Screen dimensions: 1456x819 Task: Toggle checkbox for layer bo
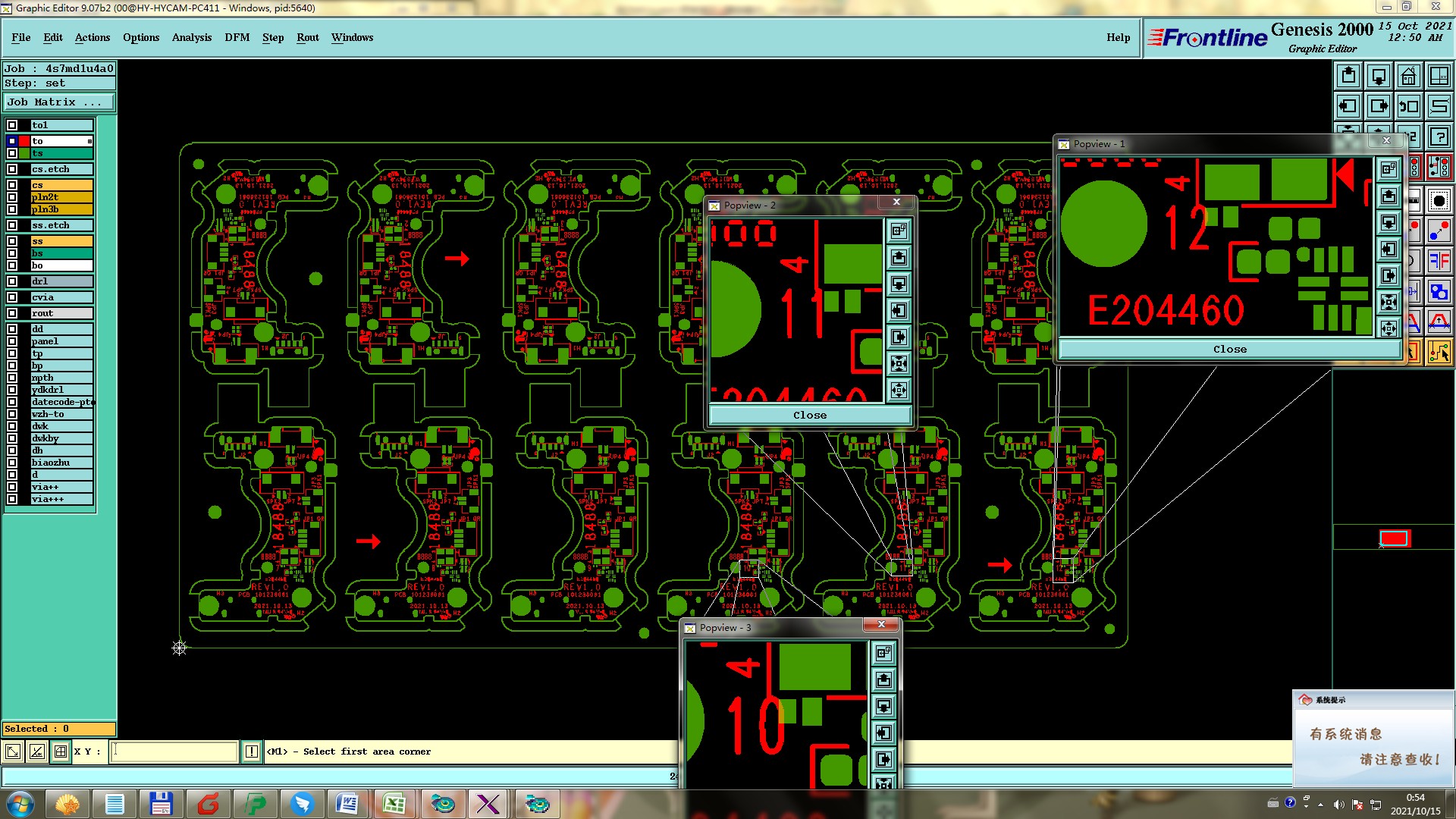coord(12,265)
